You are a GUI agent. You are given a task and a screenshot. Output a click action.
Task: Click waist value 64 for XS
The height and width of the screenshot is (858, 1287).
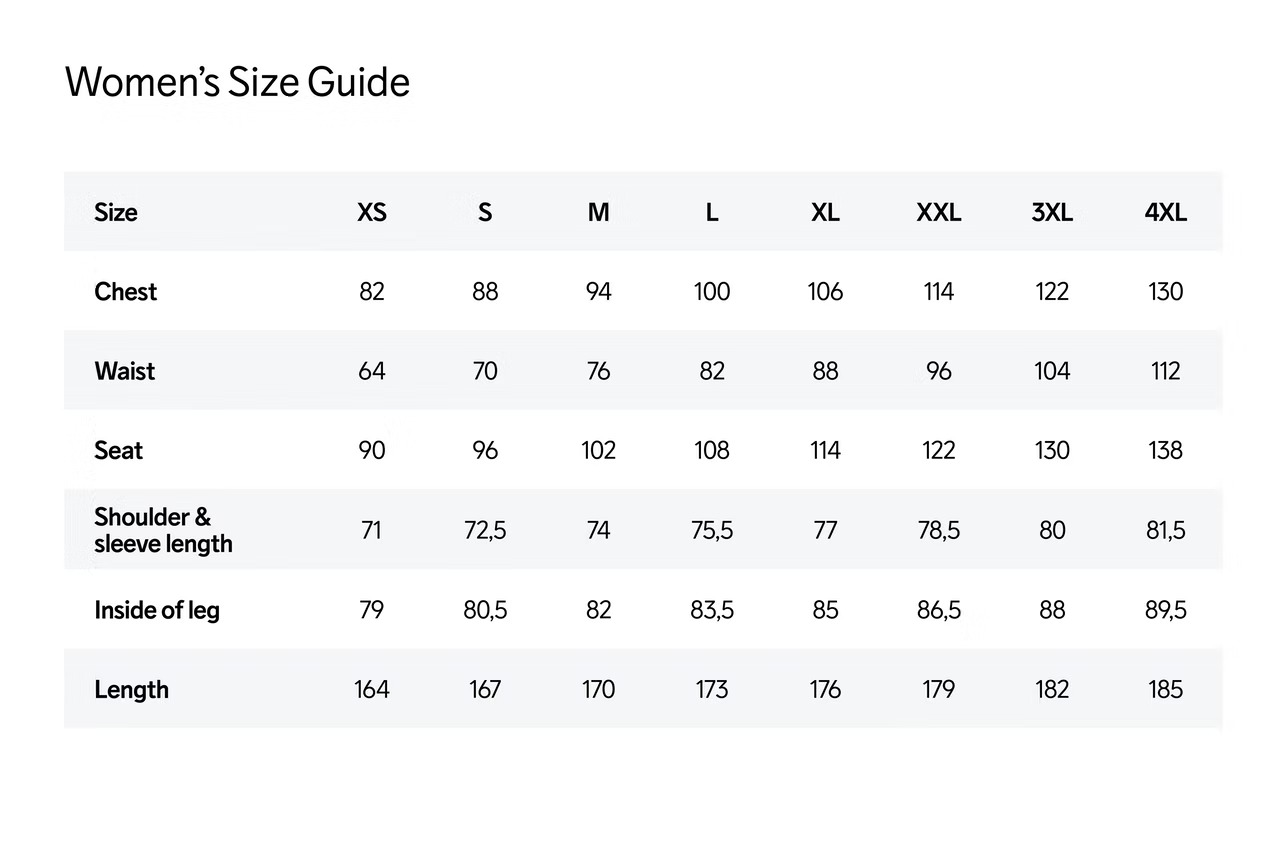371,371
